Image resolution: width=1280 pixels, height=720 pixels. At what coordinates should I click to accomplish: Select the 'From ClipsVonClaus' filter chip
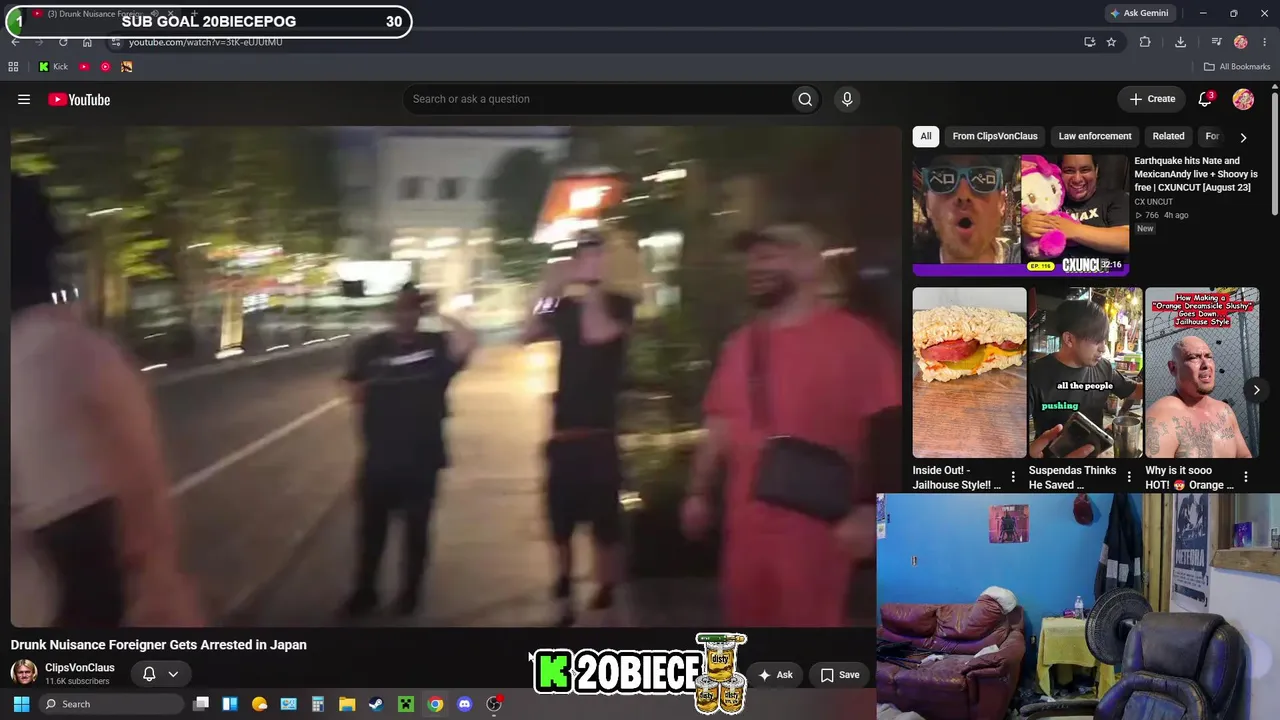coord(995,136)
